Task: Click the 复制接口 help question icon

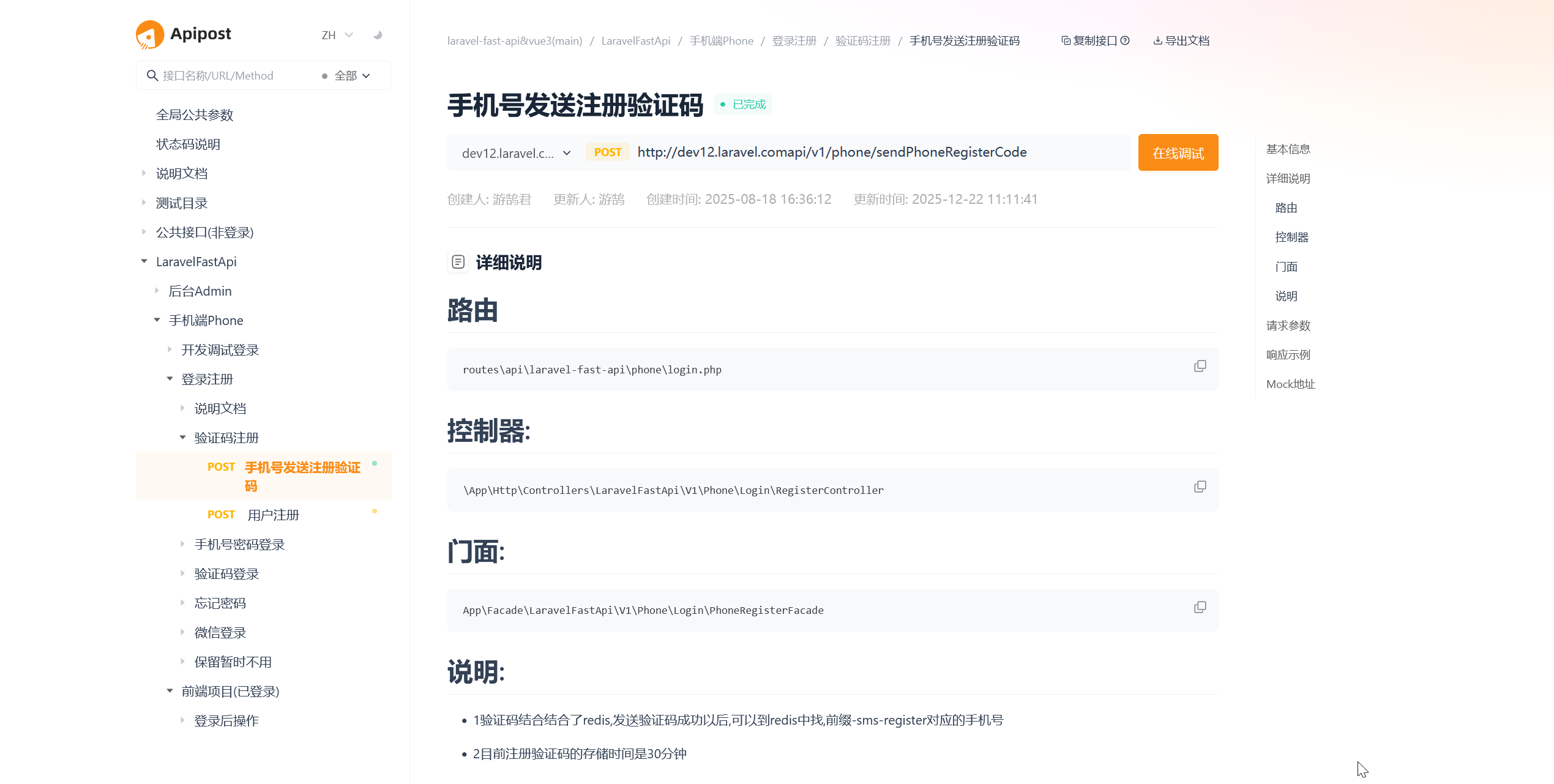Action: (1125, 40)
